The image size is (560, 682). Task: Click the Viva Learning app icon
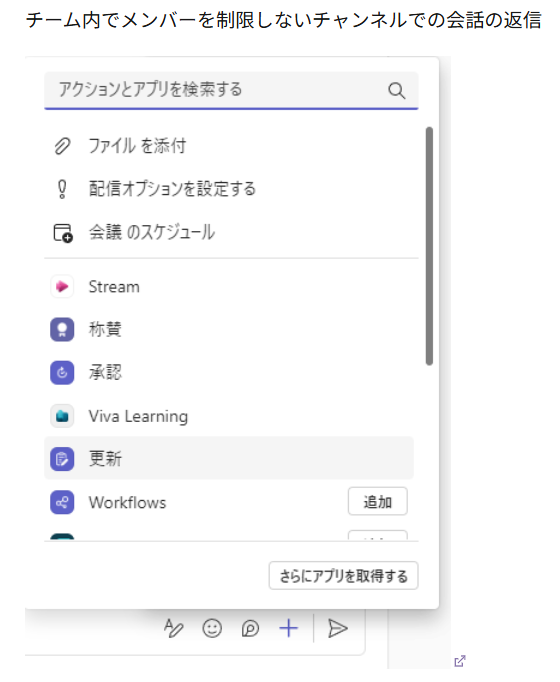tap(62, 416)
